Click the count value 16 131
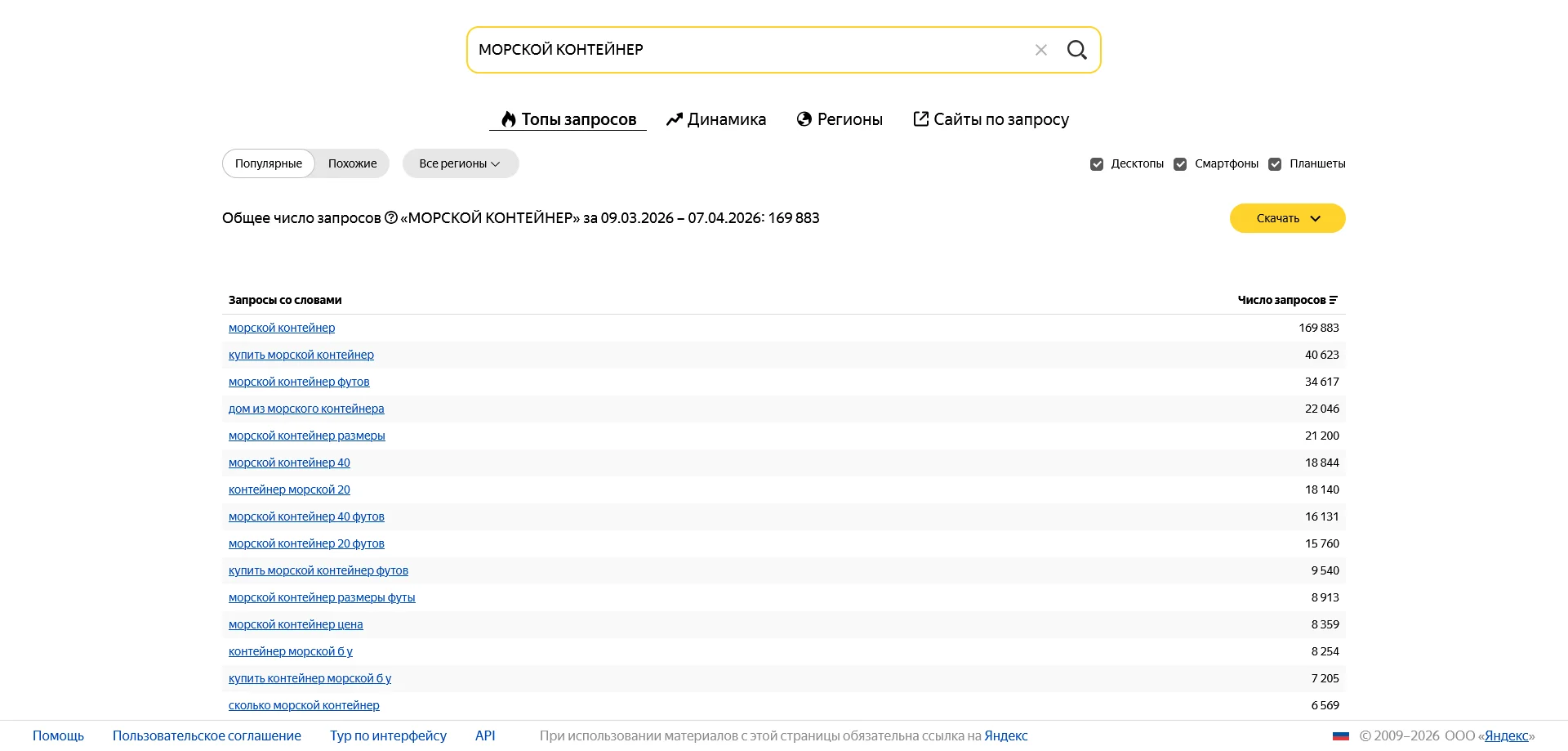The width and height of the screenshot is (1568, 751). (x=1322, y=516)
